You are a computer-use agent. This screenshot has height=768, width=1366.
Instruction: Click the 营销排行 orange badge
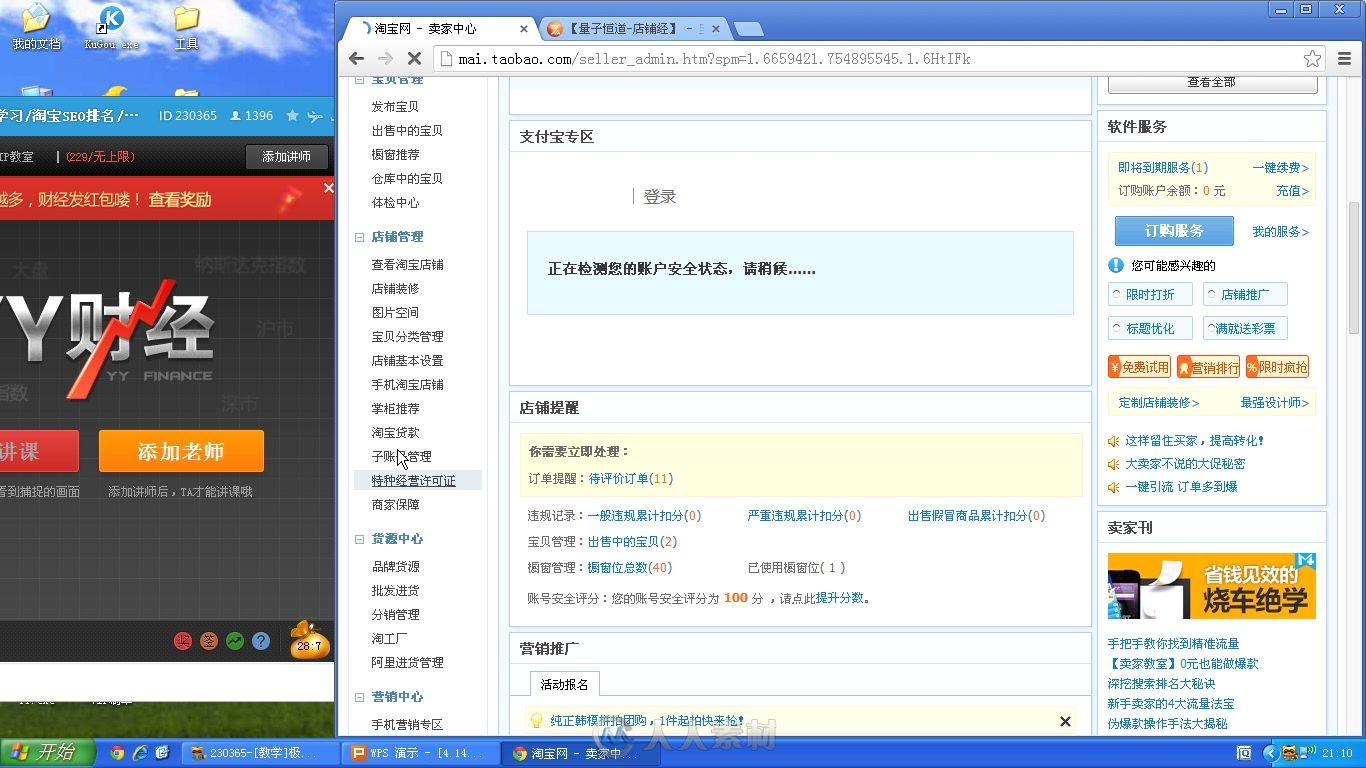click(1208, 367)
